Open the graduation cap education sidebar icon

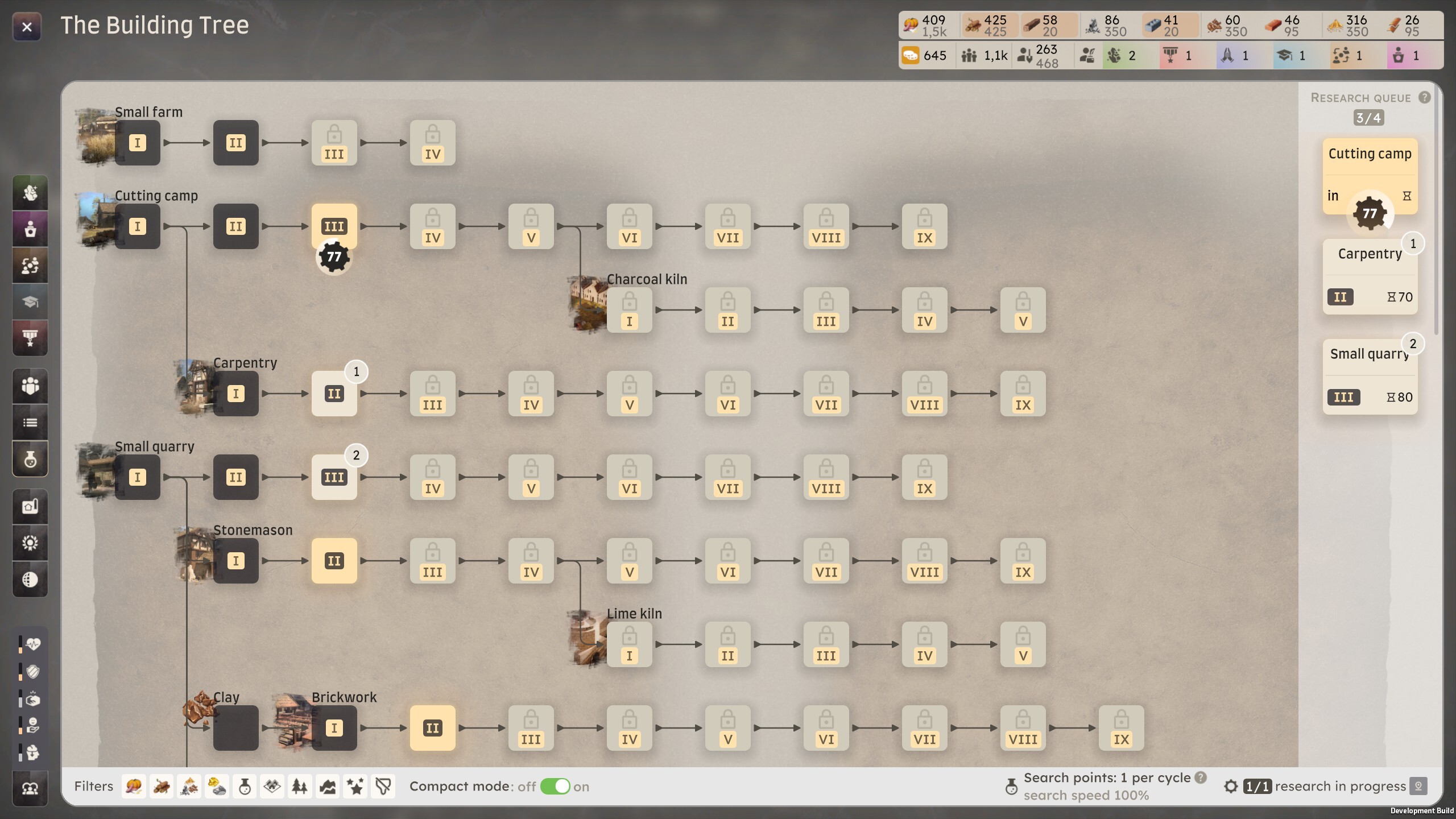coord(30,302)
